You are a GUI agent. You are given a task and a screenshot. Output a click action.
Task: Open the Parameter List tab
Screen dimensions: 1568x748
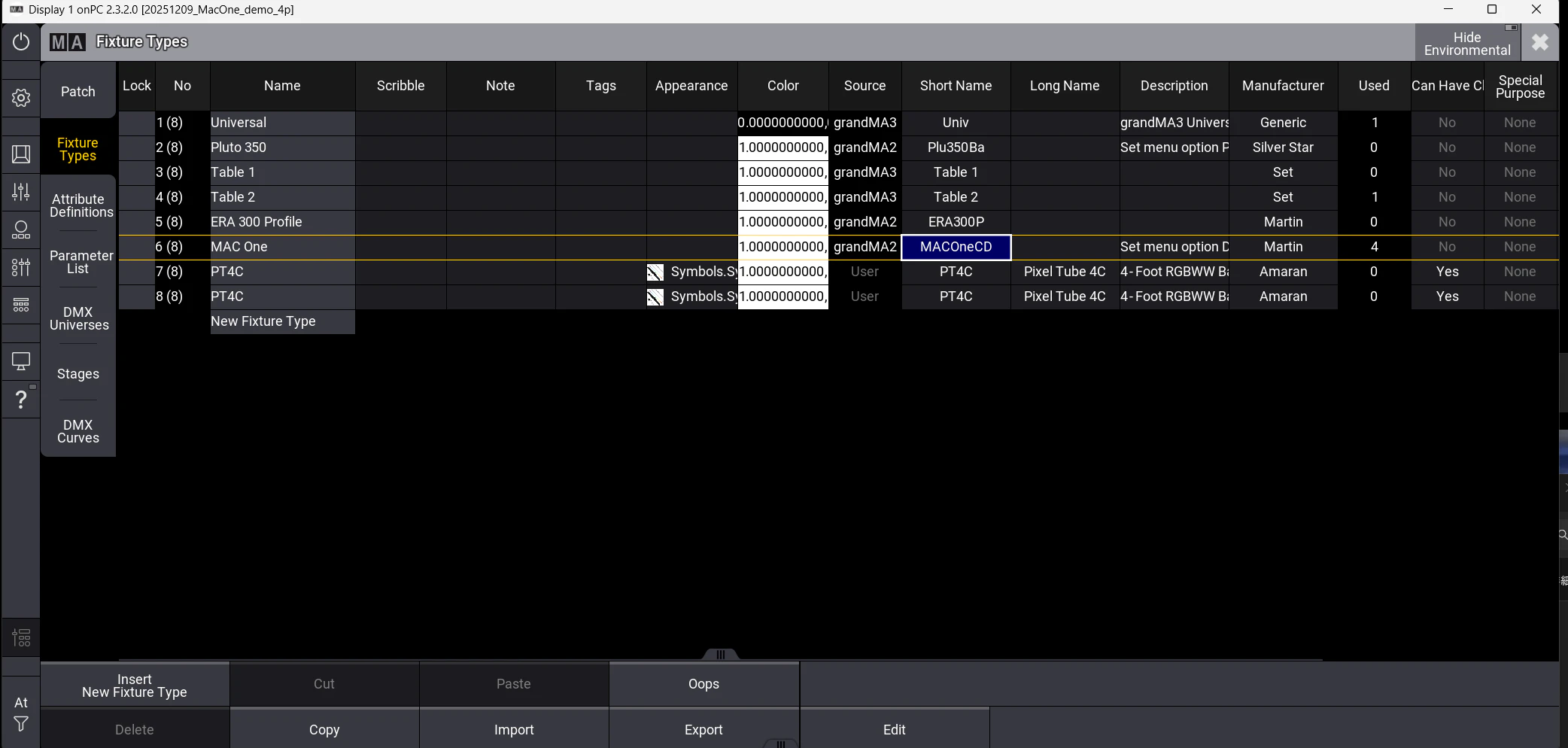pos(78,262)
